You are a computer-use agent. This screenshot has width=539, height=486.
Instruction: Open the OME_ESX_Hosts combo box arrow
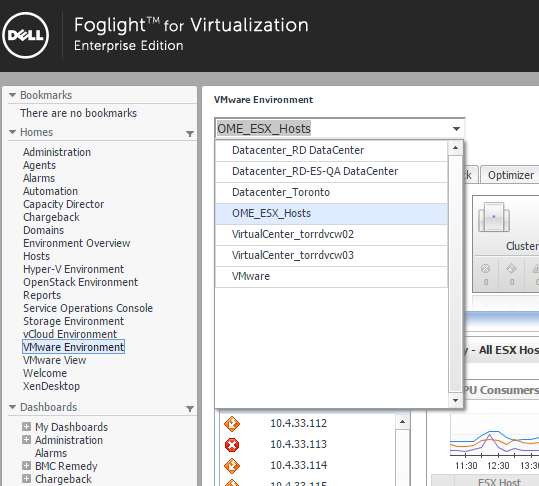point(456,129)
